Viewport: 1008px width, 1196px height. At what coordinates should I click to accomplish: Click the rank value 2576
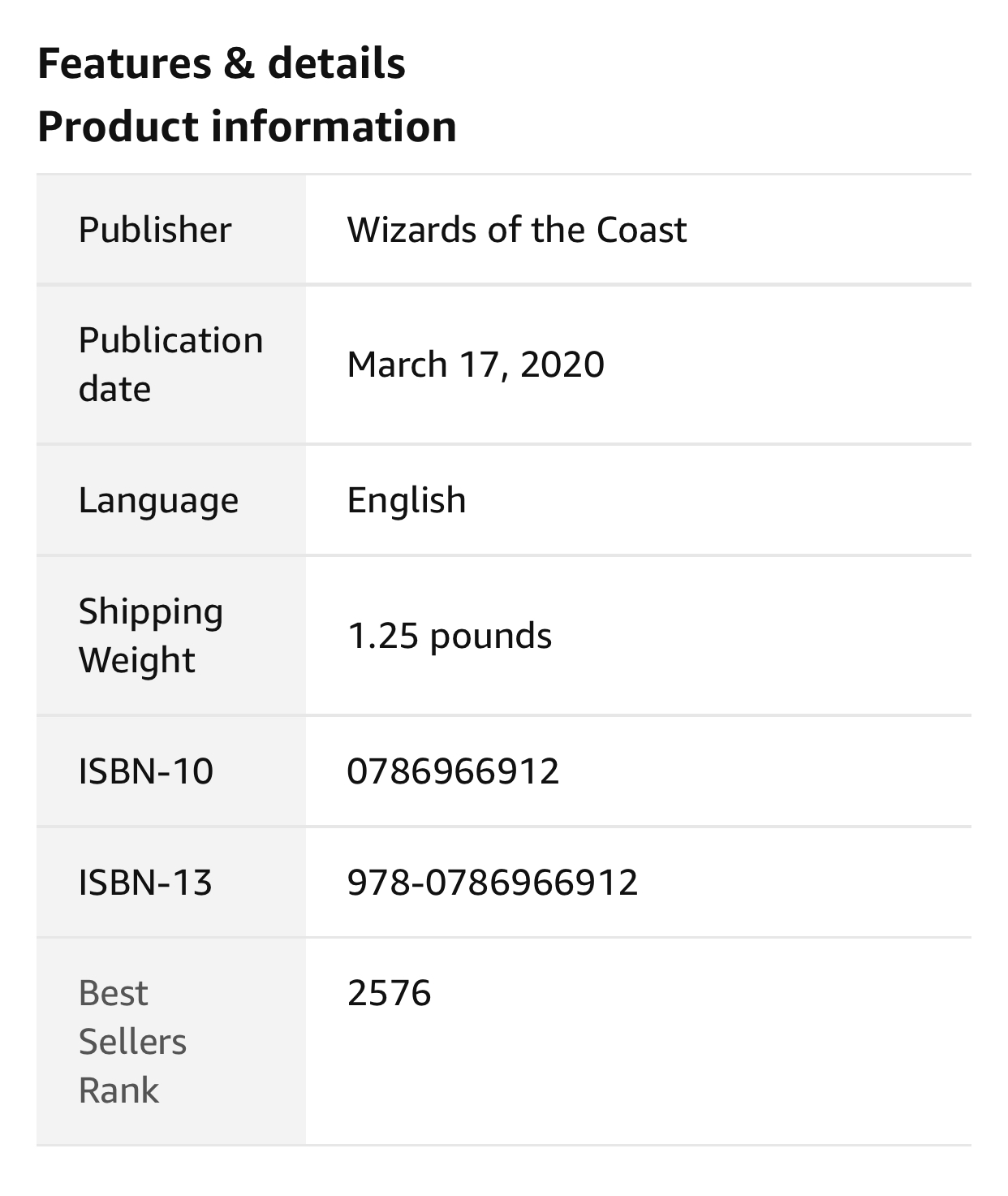click(389, 993)
